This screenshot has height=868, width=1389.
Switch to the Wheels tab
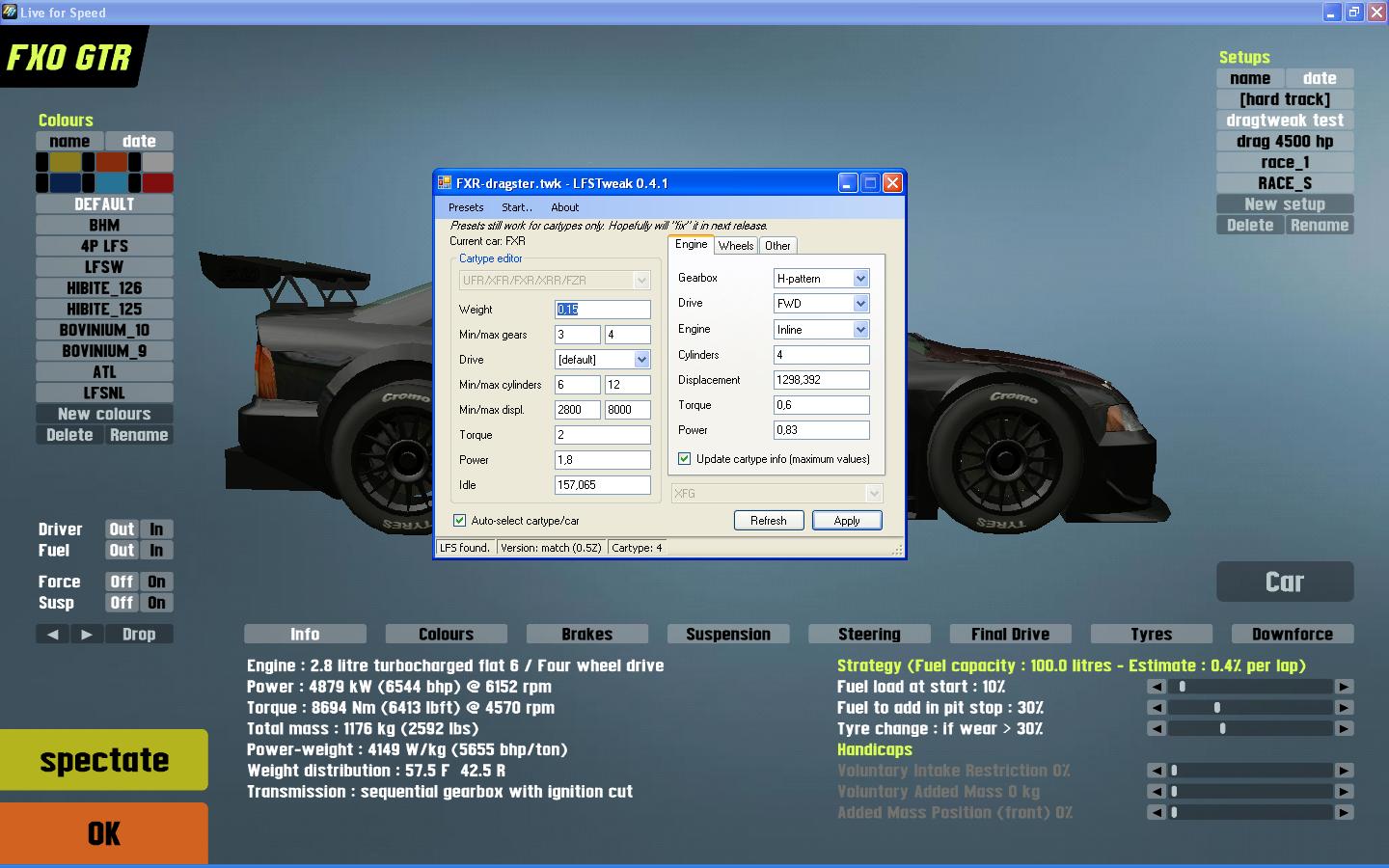point(736,246)
